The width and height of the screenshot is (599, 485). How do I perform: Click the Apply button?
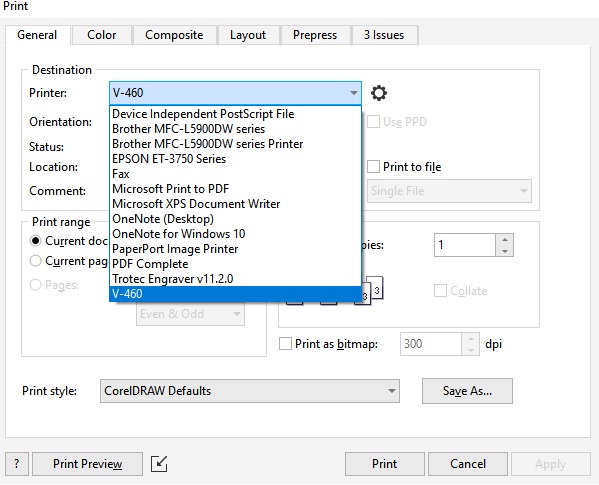550,464
